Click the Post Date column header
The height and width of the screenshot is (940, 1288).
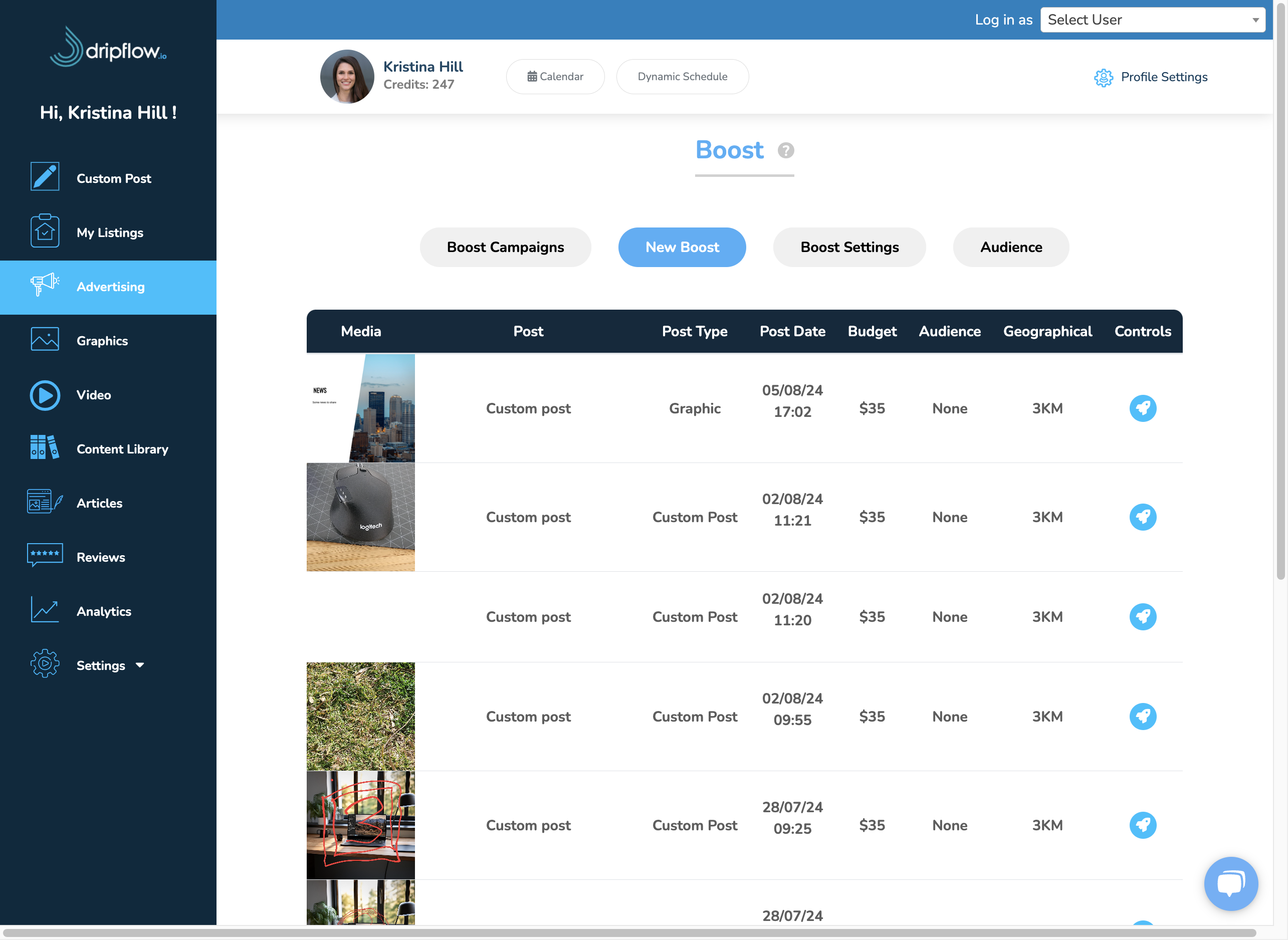pos(792,332)
